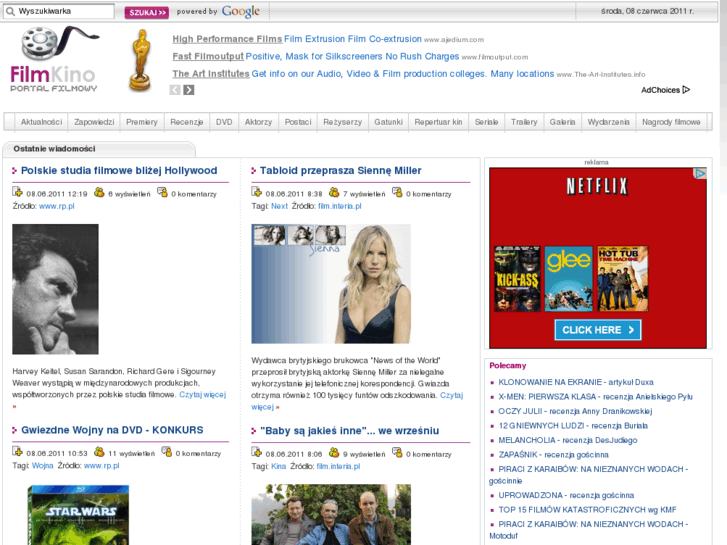Click views icon beside 9 wyświetleń

(x=334, y=452)
